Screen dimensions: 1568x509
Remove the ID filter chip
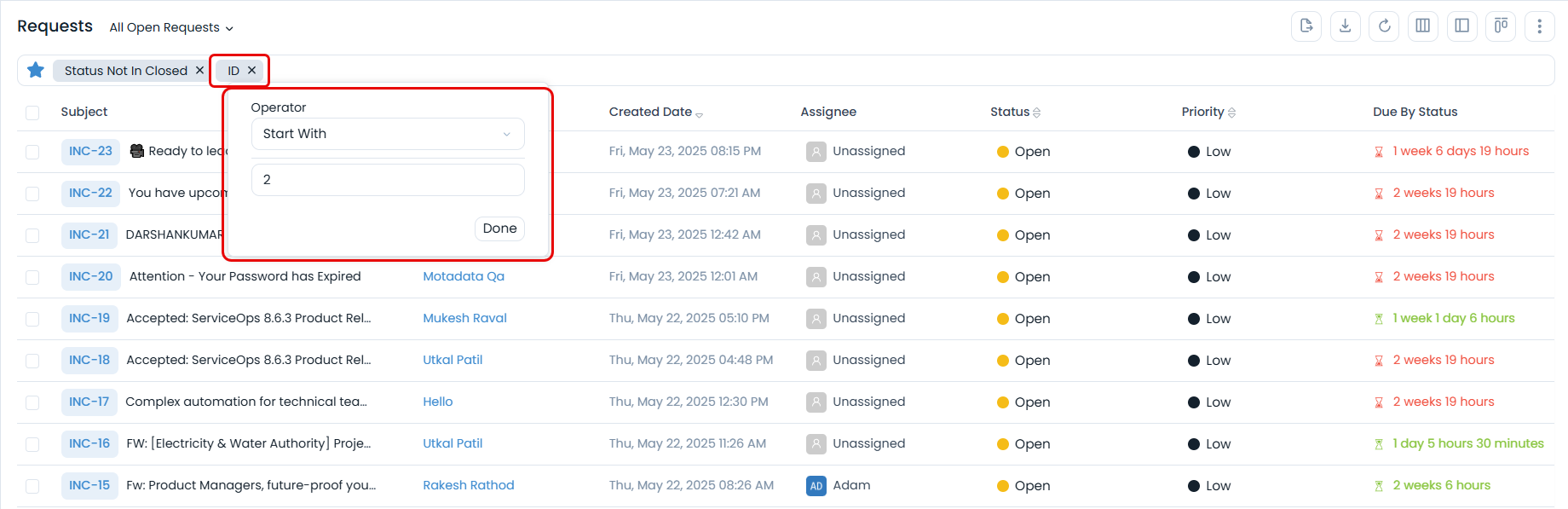point(251,70)
